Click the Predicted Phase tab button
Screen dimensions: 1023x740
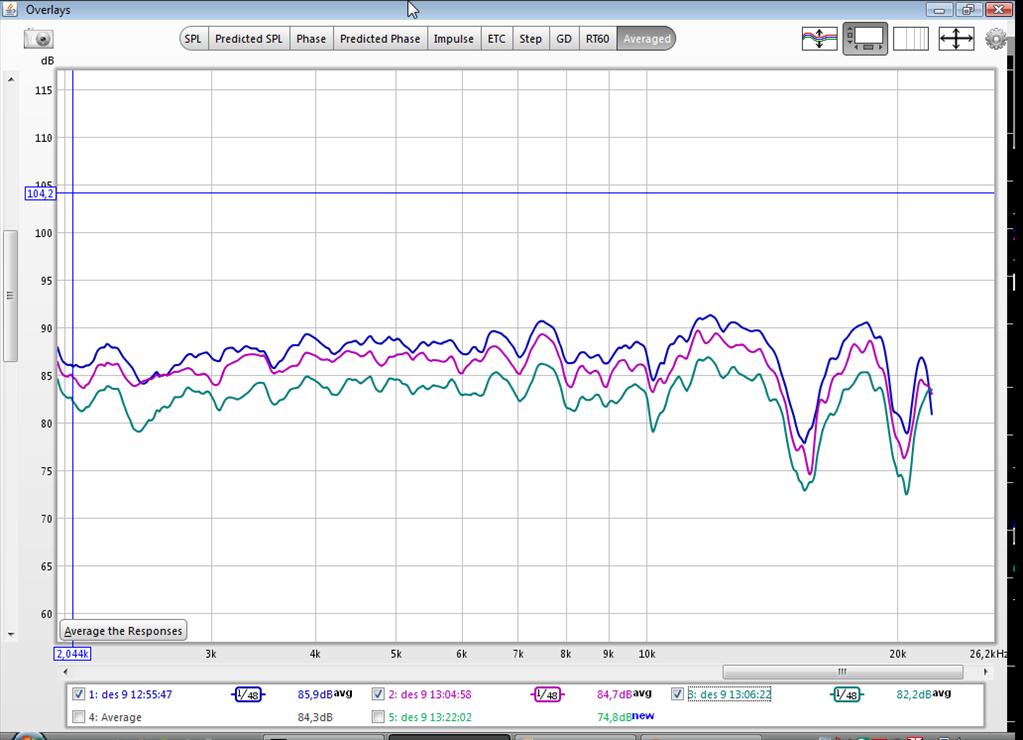tap(379, 39)
